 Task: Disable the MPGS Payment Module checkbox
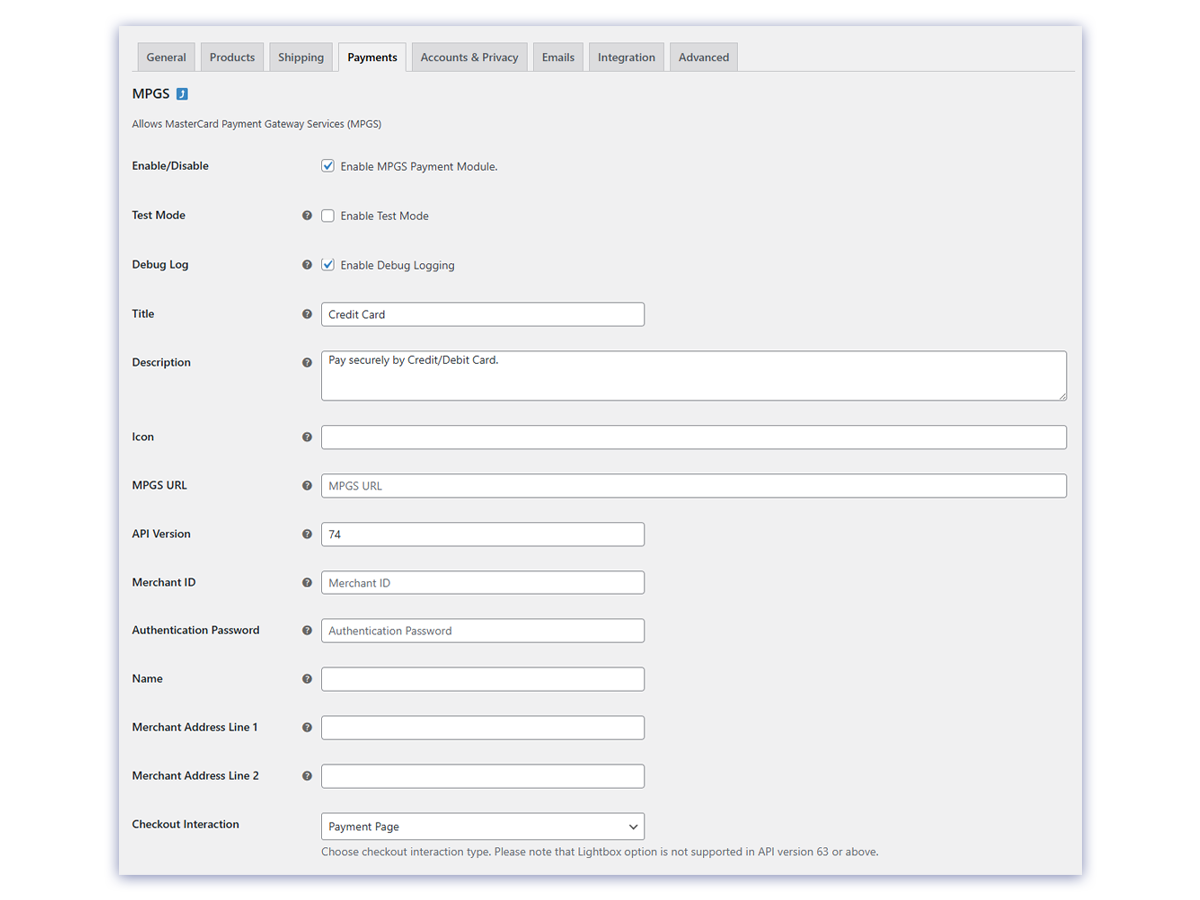[328, 165]
